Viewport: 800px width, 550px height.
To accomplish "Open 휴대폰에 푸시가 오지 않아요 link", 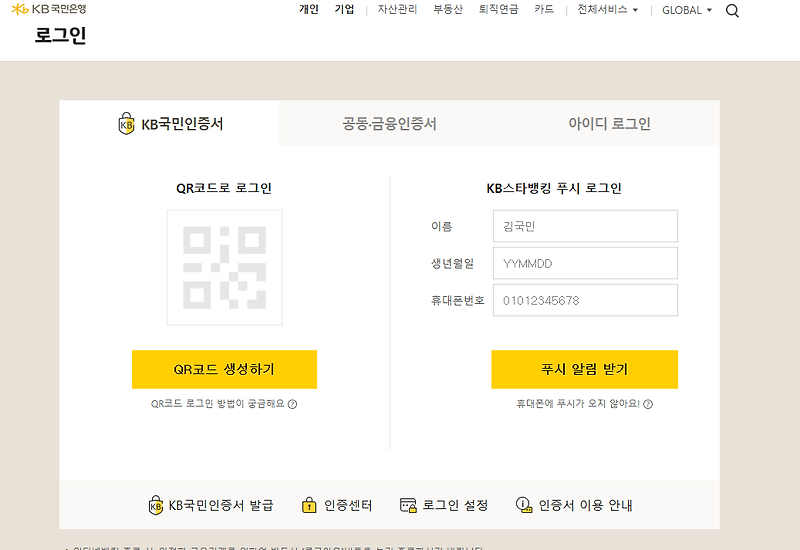I will 584,404.
